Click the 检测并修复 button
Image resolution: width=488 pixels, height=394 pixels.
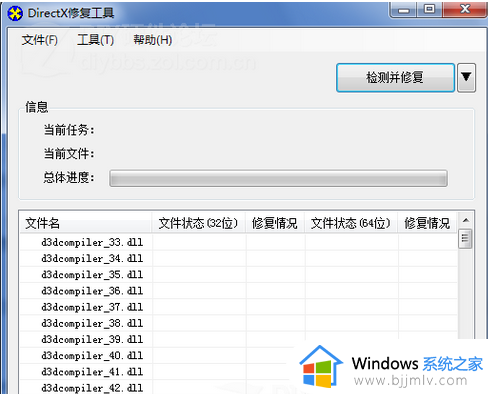(395, 78)
